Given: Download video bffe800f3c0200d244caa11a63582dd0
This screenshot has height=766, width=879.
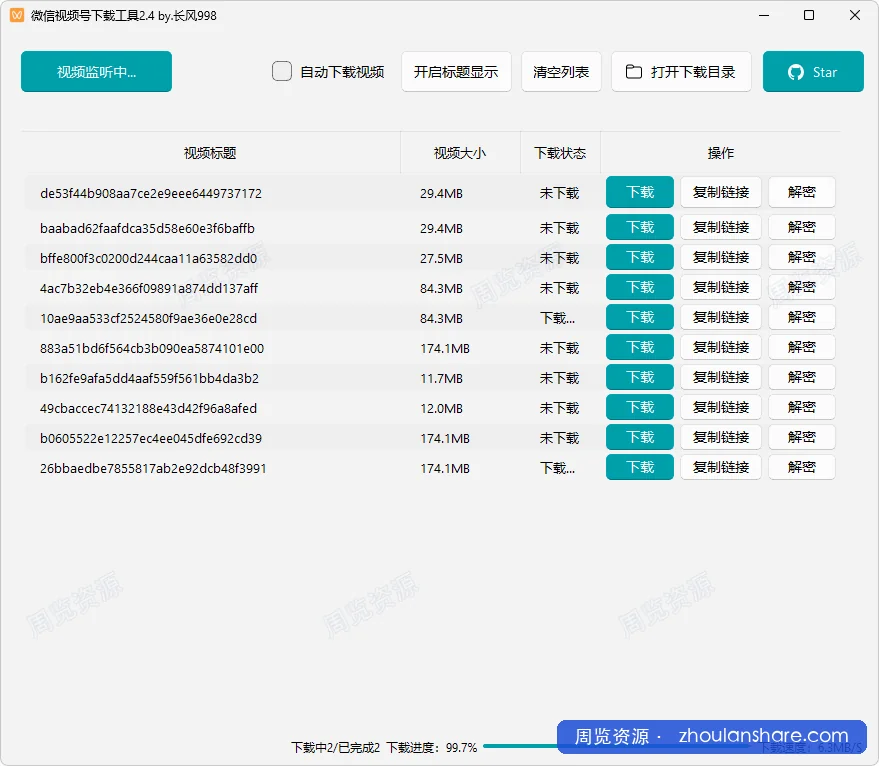Looking at the screenshot, I should [x=640, y=257].
